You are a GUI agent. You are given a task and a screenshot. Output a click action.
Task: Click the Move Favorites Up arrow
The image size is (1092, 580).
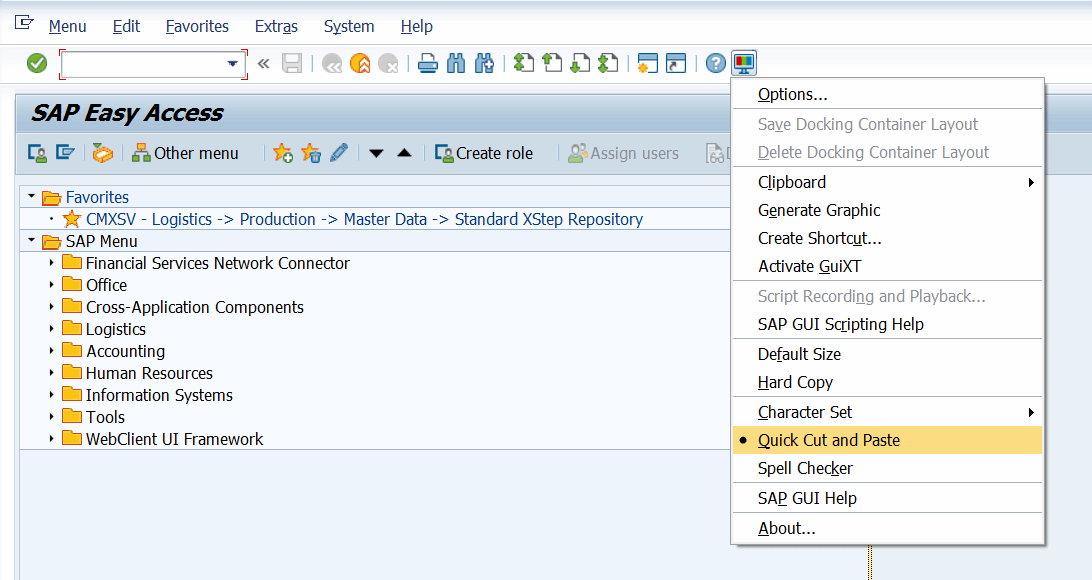(x=404, y=153)
